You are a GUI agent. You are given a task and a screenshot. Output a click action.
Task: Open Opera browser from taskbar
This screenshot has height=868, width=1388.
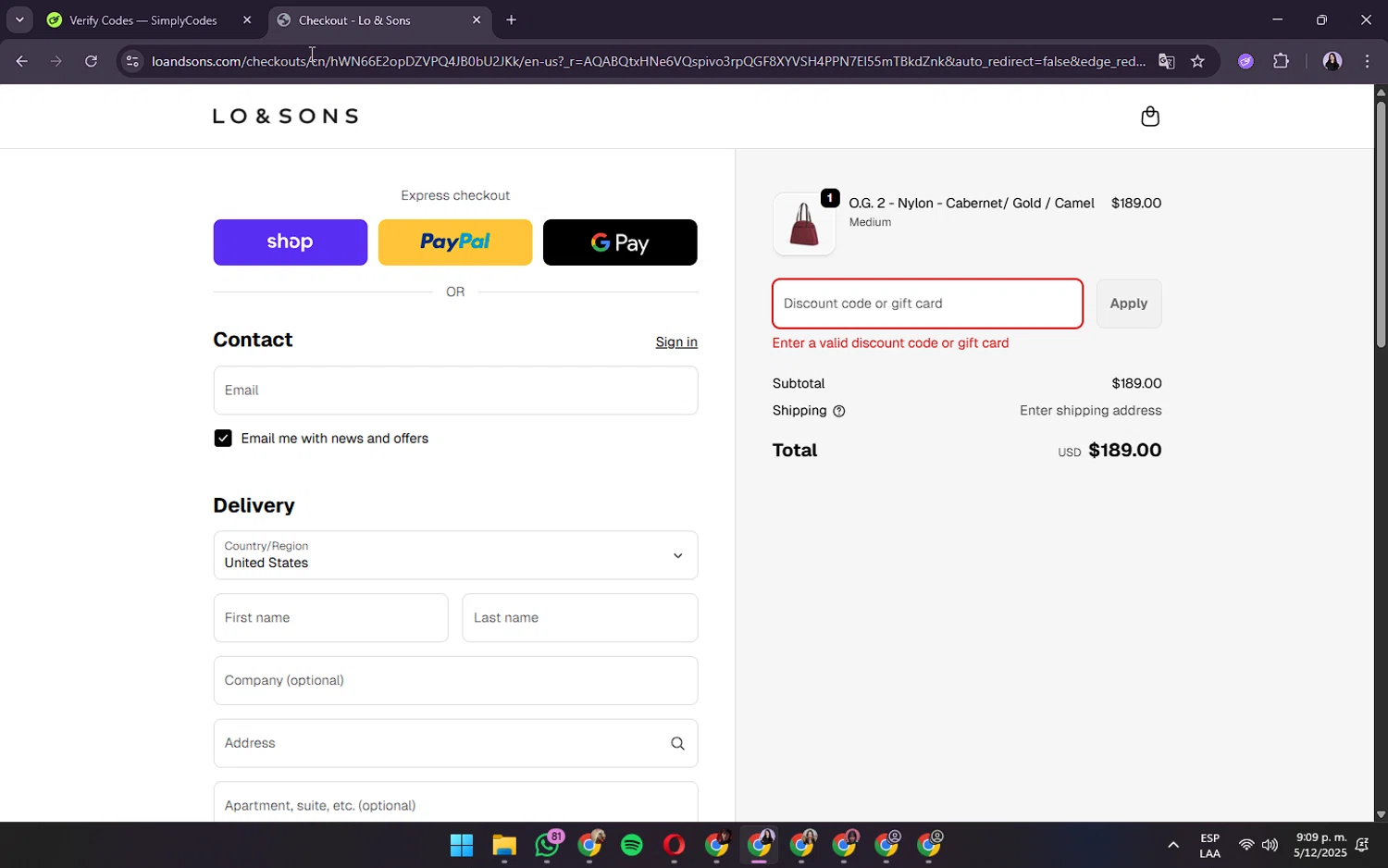(x=674, y=845)
